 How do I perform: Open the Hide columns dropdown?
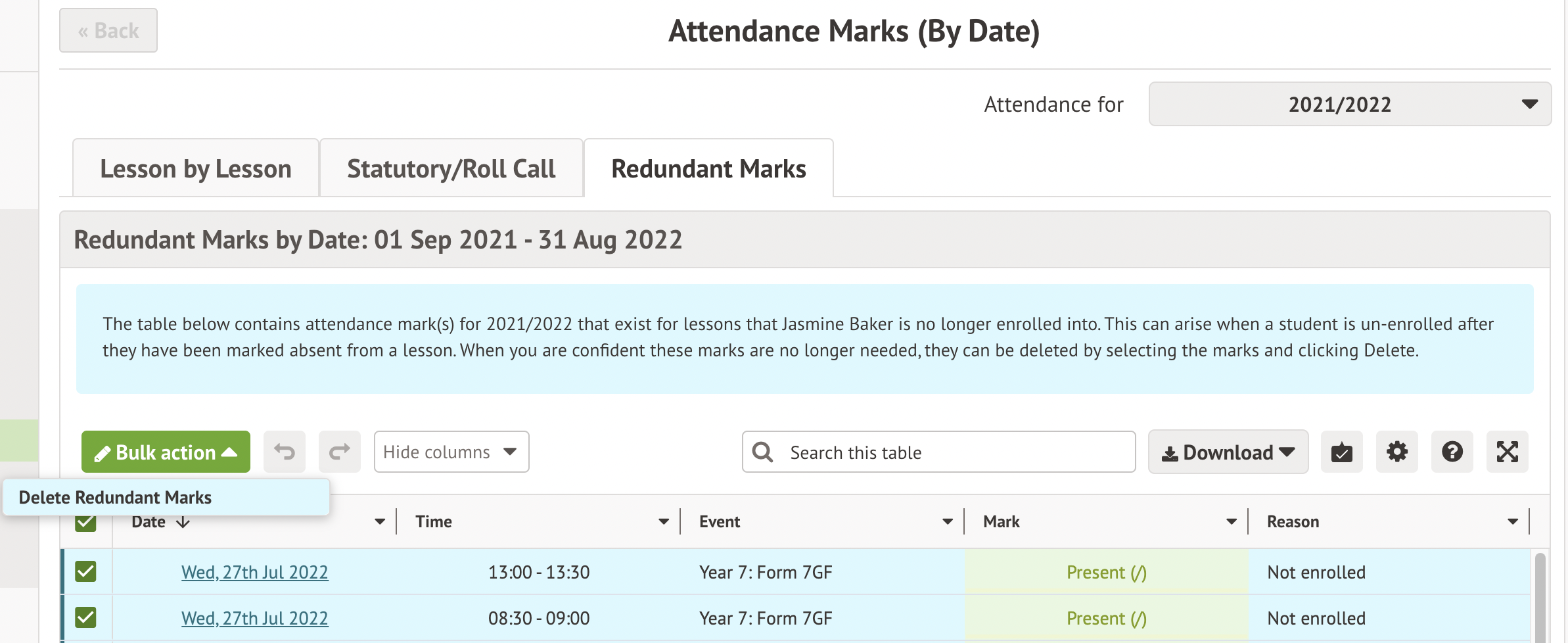[451, 452]
